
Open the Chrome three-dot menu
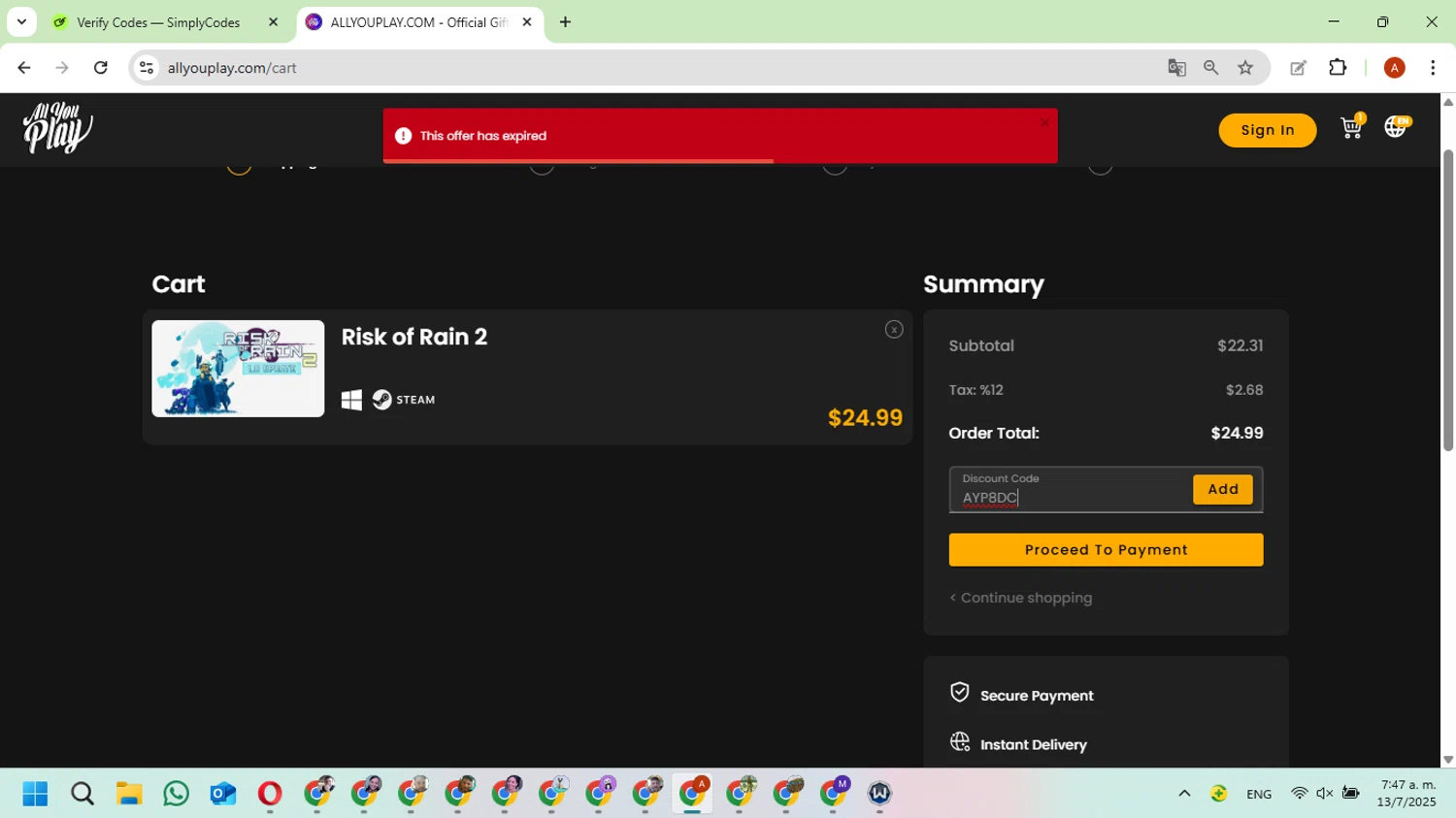click(x=1433, y=68)
